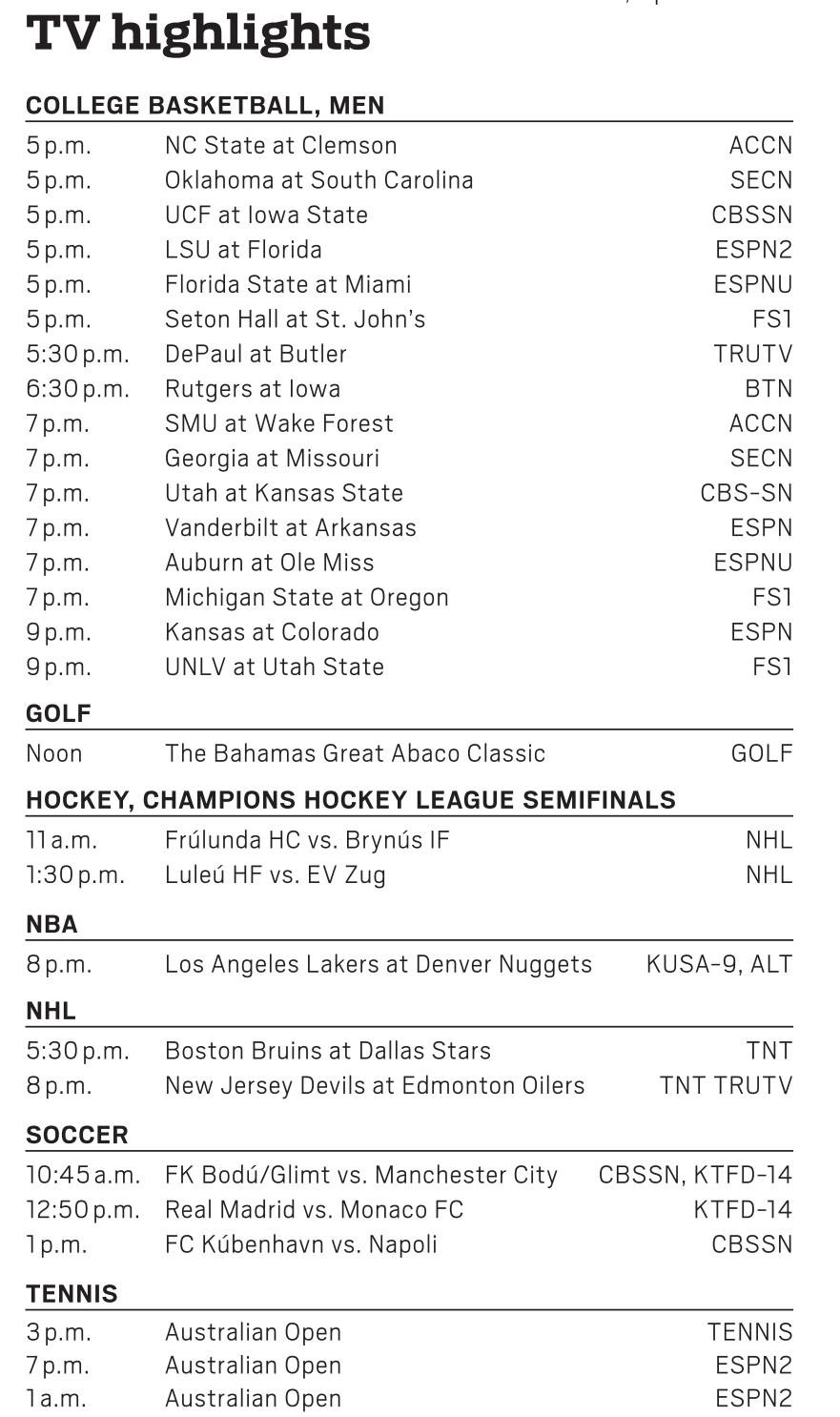Select the College Basketball, Men heading
Viewport: 840px width, 1417px height.
[x=205, y=105]
